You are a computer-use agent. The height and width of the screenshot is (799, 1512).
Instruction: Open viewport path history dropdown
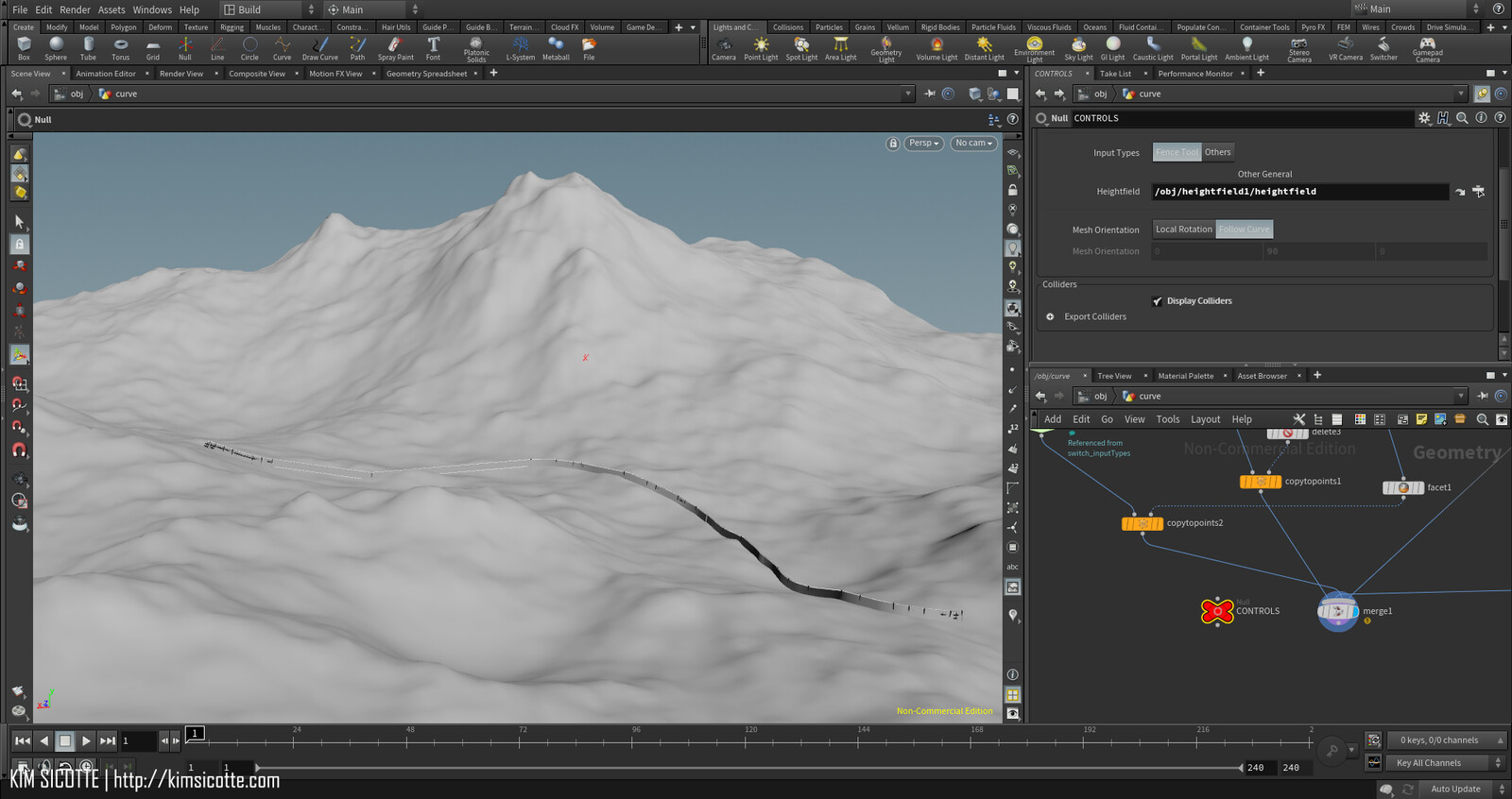click(908, 93)
